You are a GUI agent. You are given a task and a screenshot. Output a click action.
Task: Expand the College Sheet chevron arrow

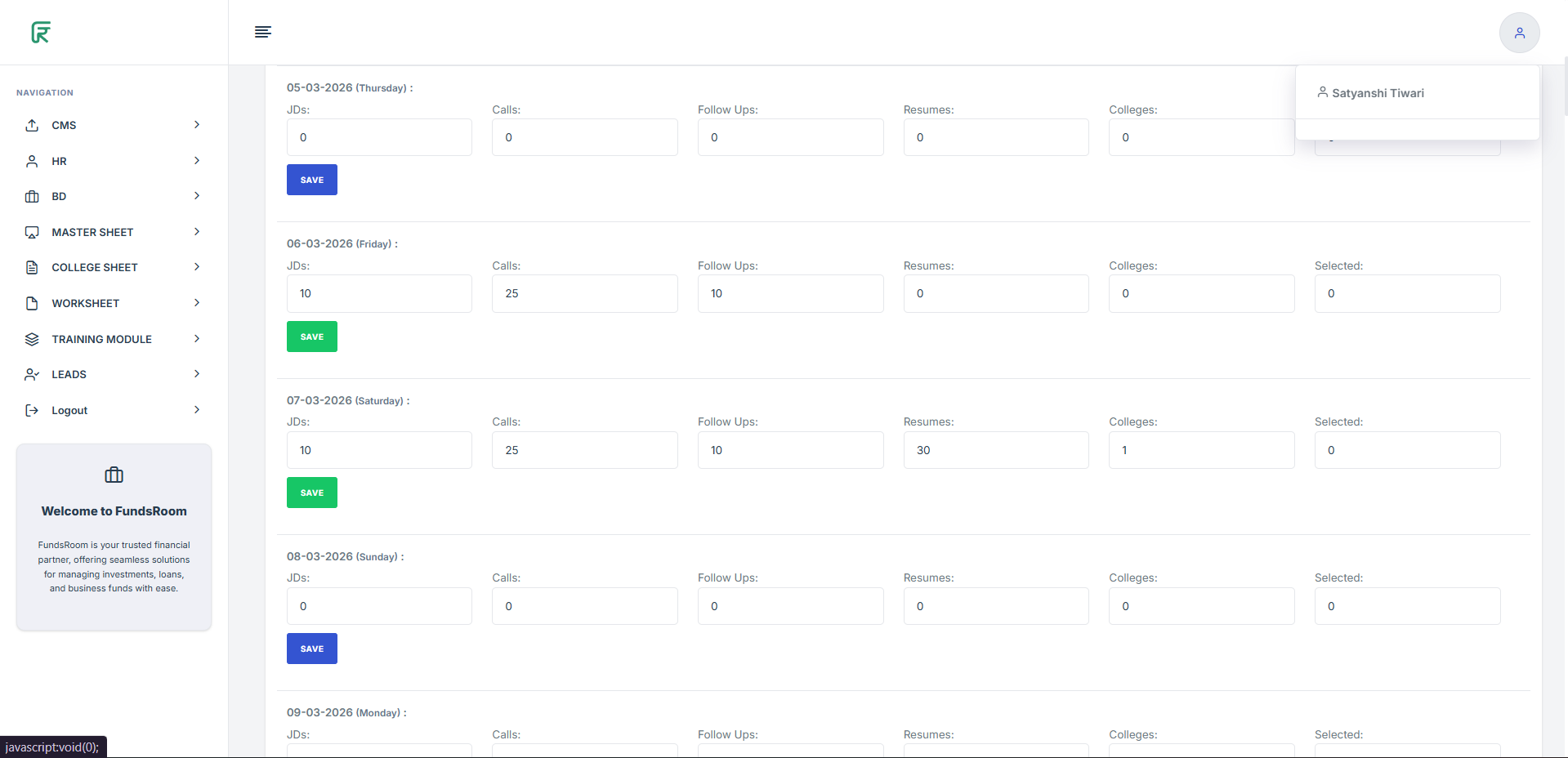[x=197, y=267]
